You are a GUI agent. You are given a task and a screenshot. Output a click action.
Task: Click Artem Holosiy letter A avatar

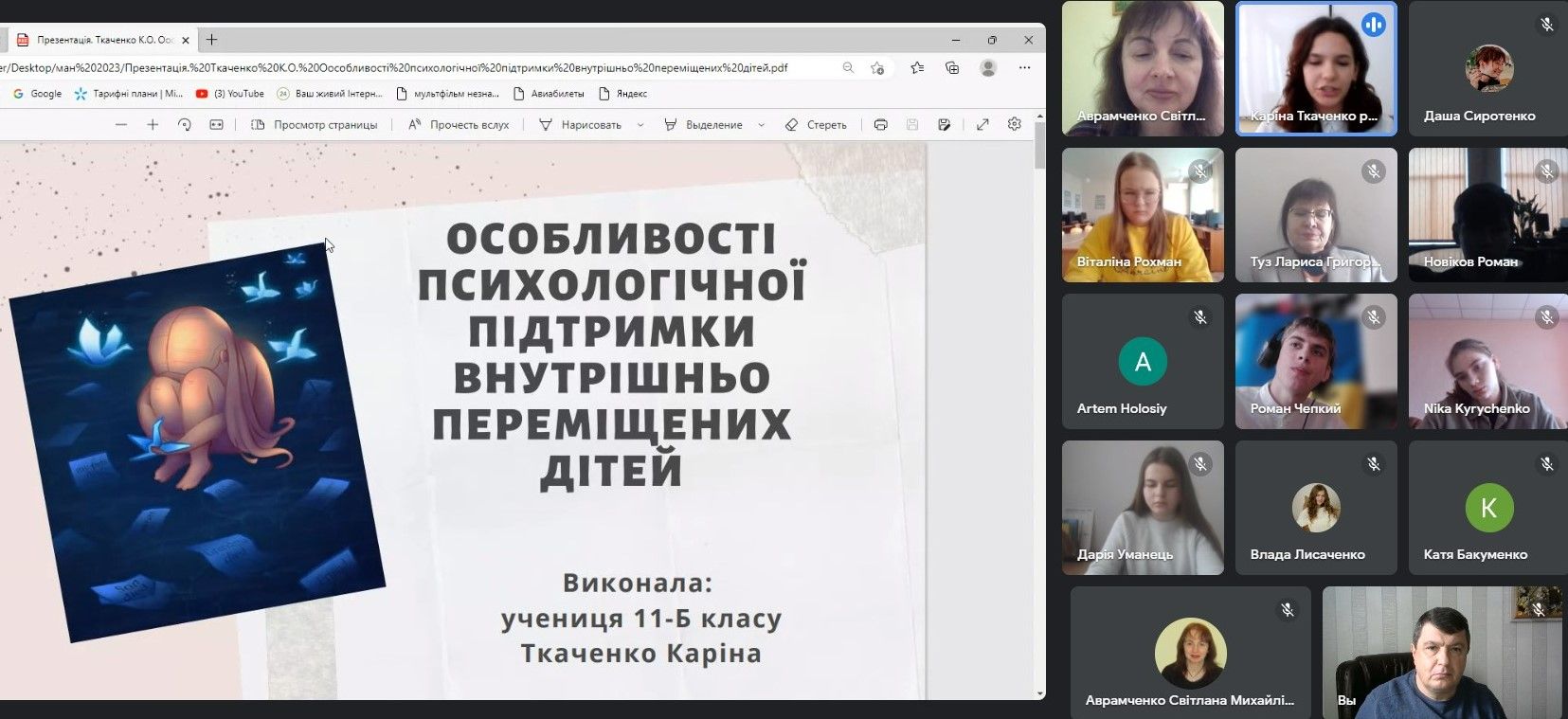(x=1143, y=361)
